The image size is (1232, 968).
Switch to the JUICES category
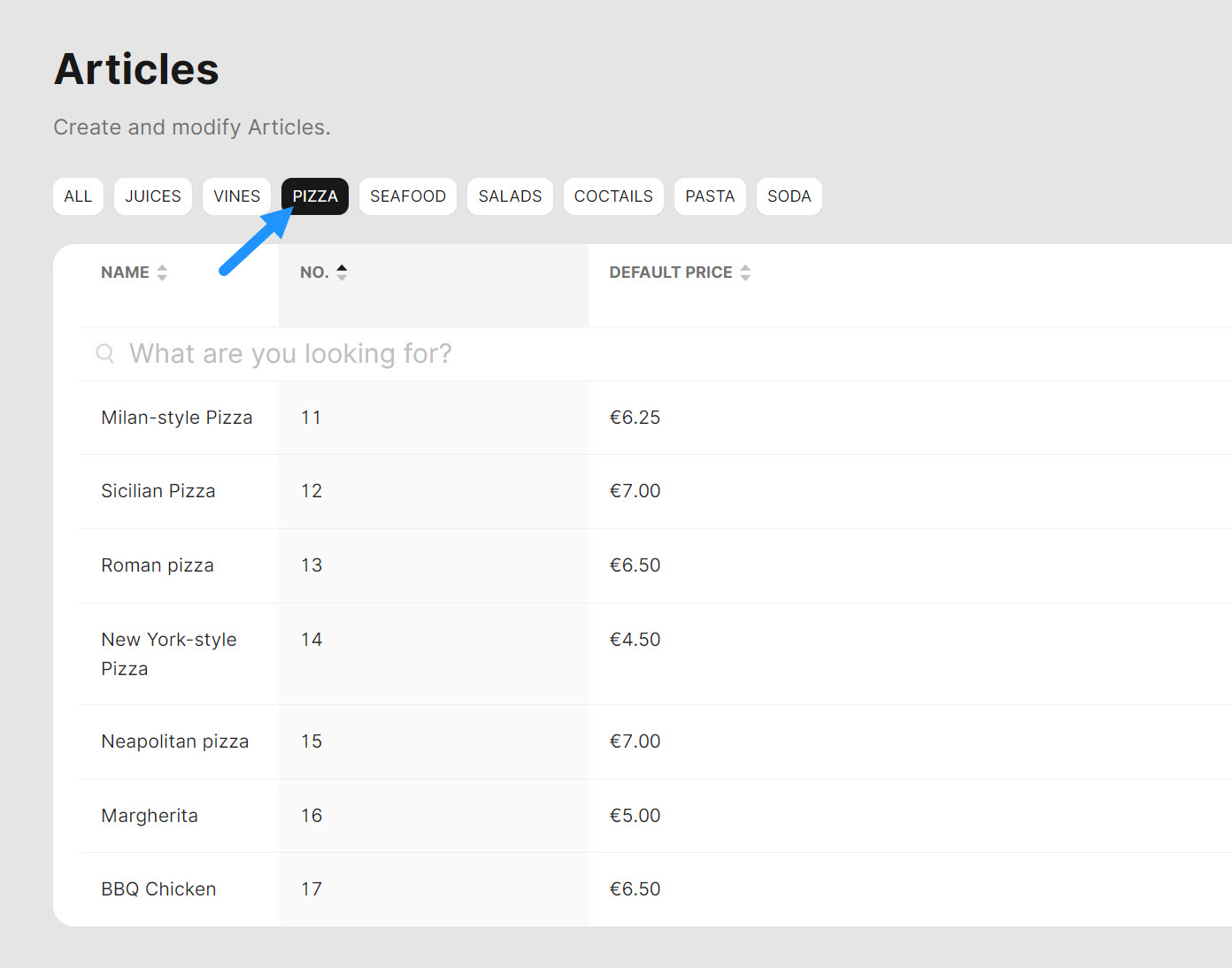pos(152,196)
